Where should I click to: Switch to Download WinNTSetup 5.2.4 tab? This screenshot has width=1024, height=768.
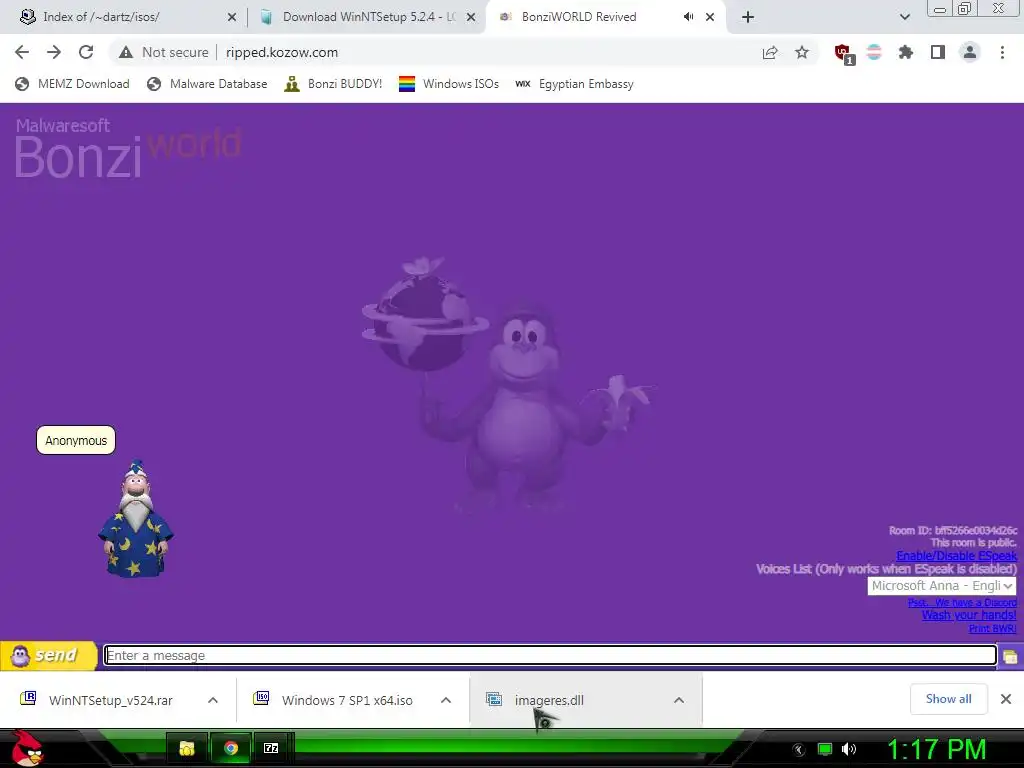pyautogui.click(x=367, y=17)
